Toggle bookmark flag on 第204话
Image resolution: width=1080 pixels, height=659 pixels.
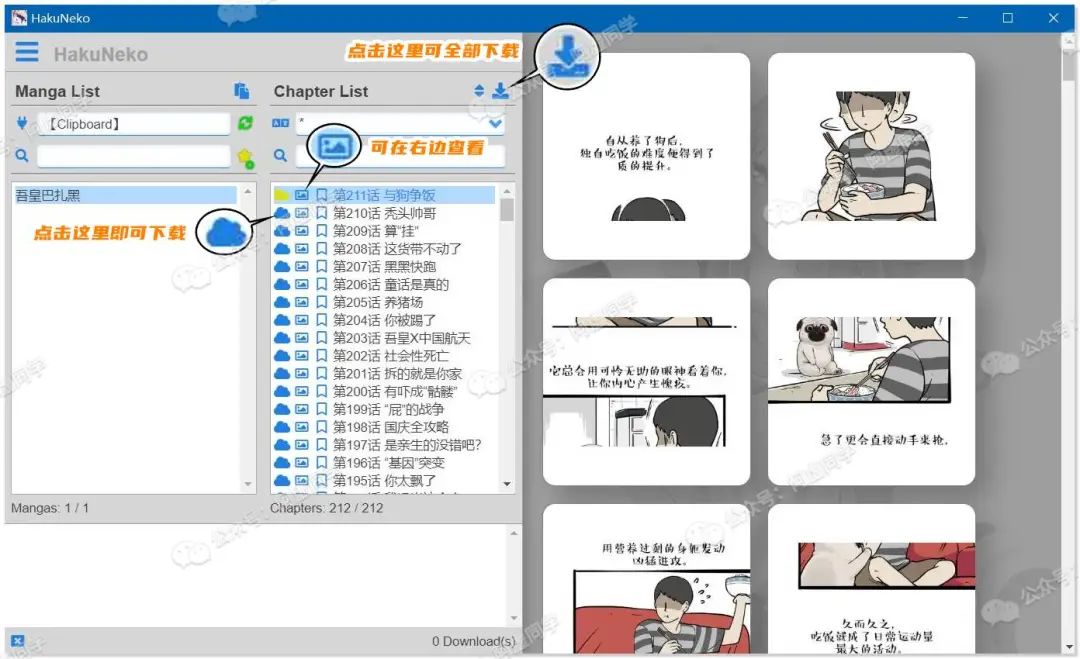321,320
